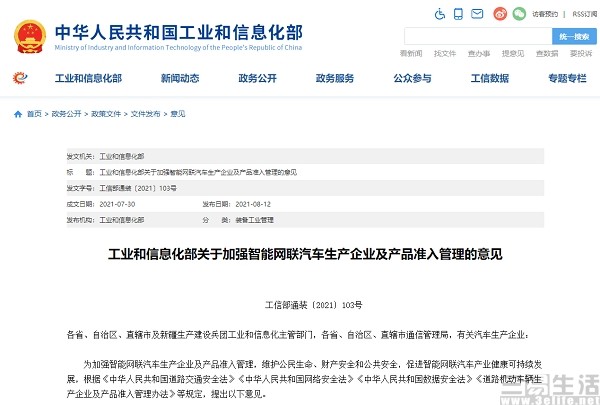The width and height of the screenshot is (600, 405).
Task: Open 政务公开 navigation menu
Action: pyautogui.click(x=258, y=78)
